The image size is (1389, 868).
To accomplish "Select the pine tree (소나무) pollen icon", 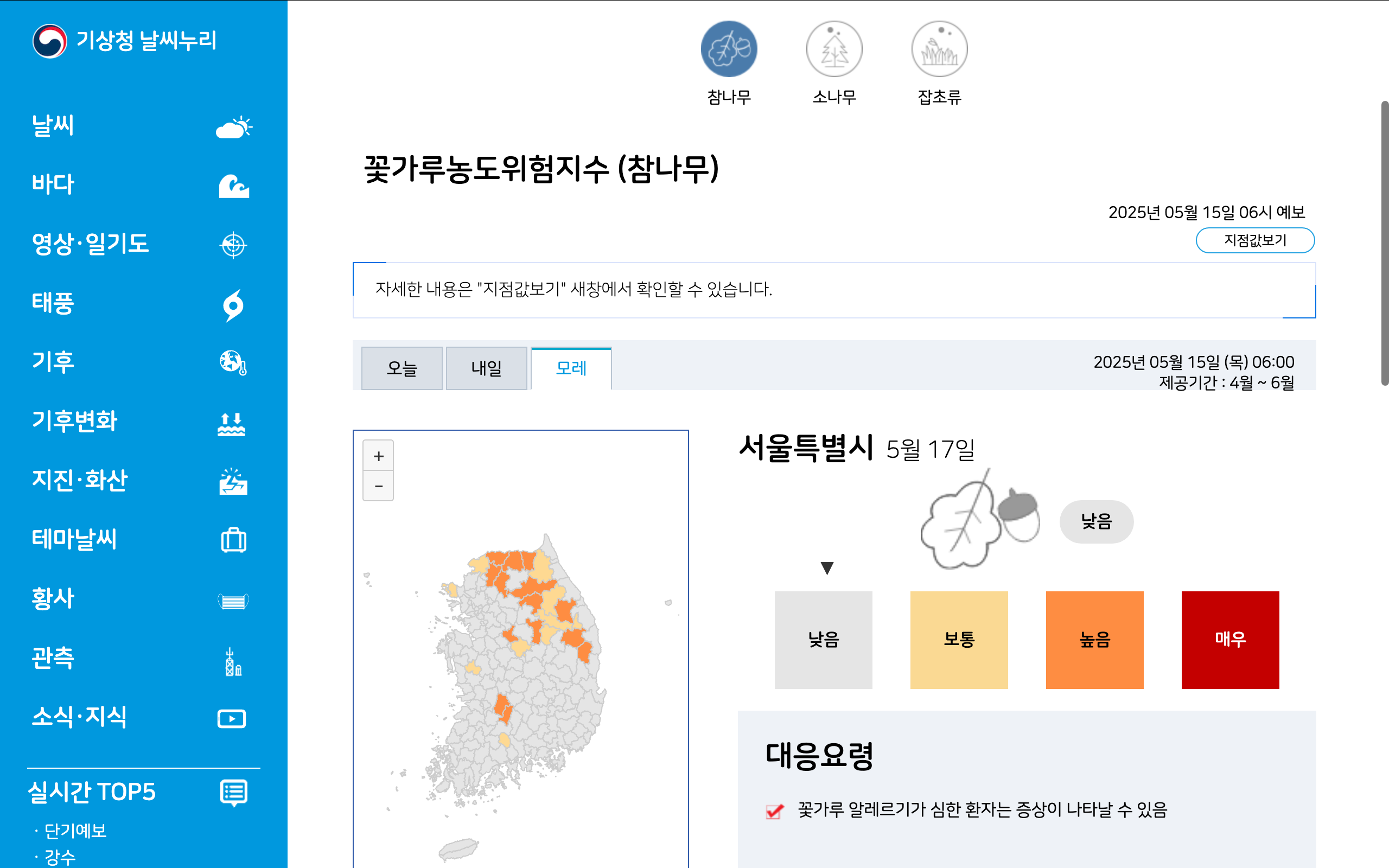I will tap(833, 49).
